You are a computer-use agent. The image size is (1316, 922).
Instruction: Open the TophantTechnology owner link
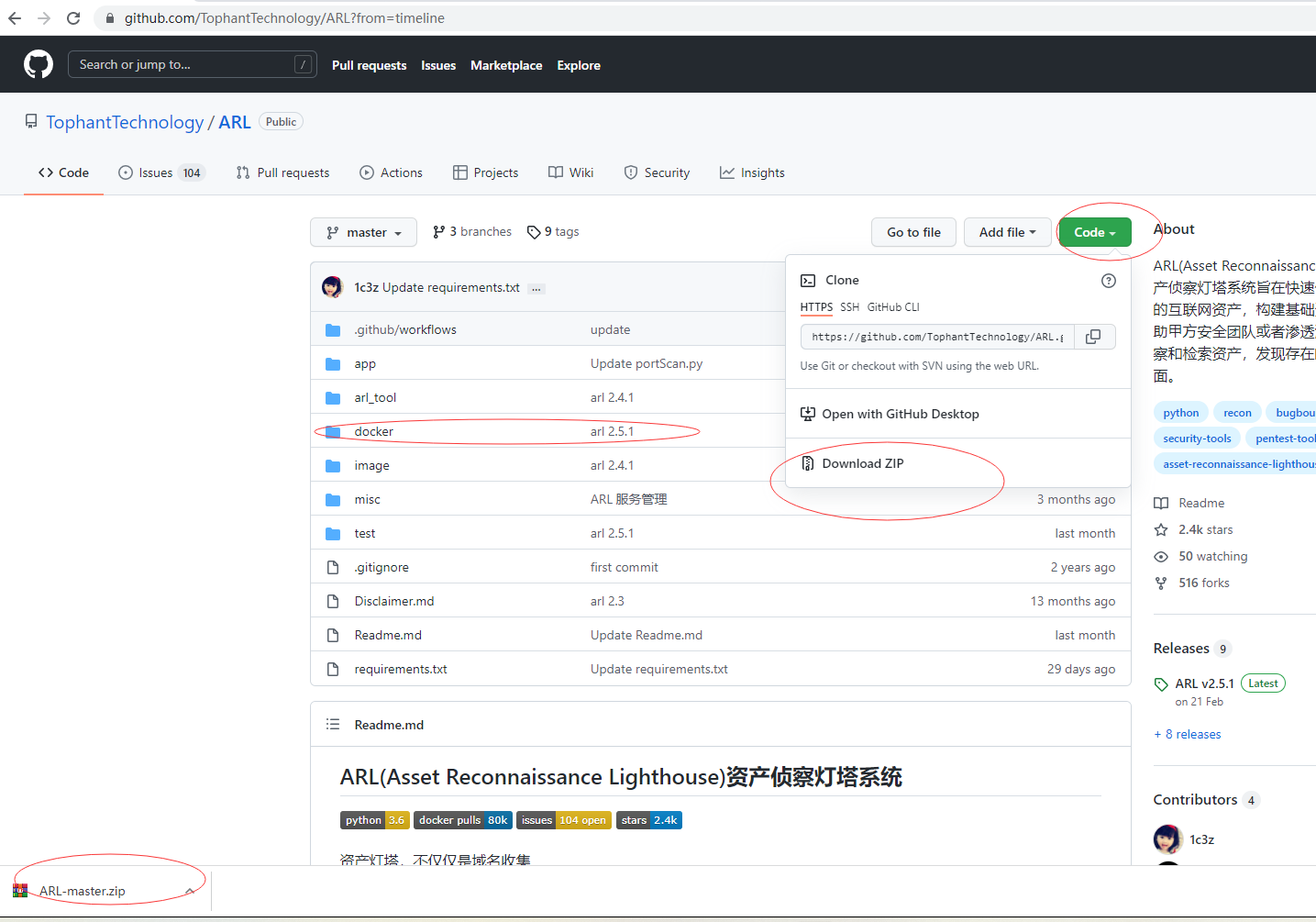coord(125,122)
